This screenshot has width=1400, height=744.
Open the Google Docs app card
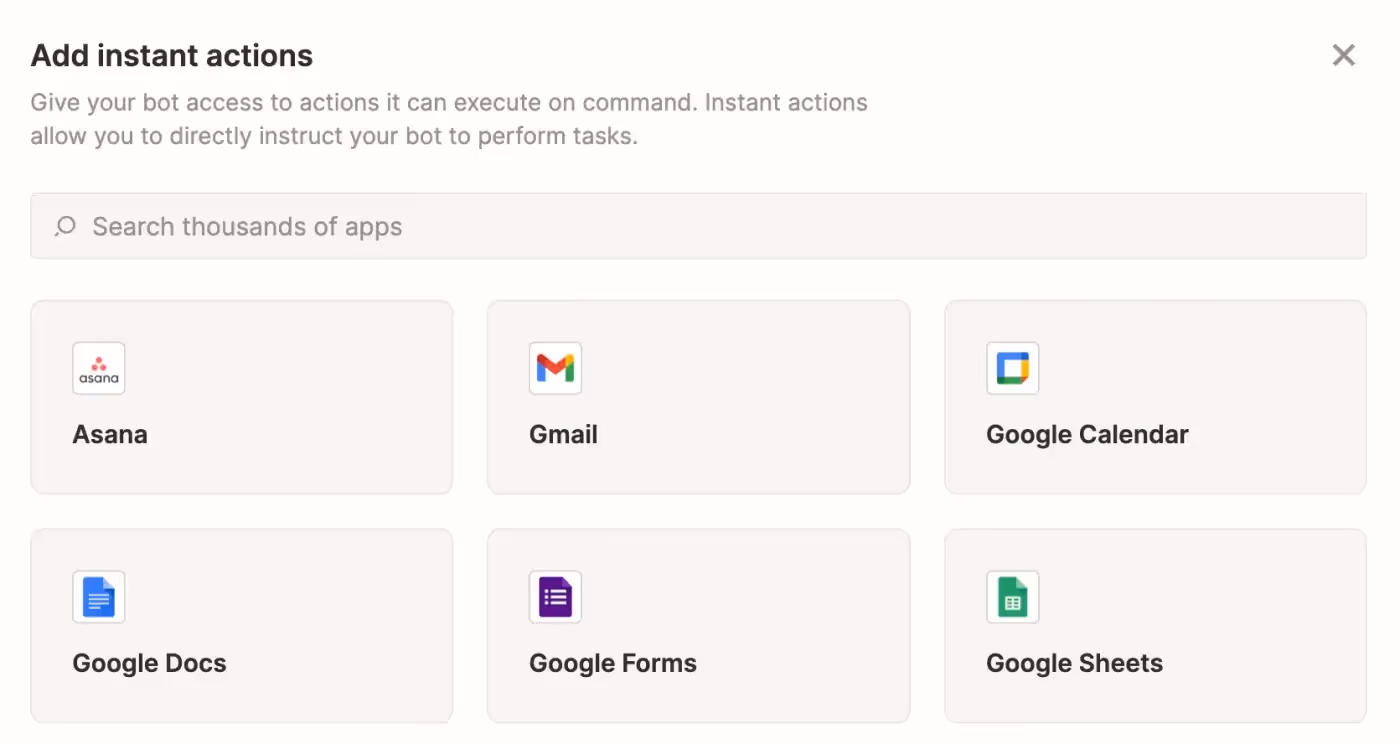coord(242,626)
